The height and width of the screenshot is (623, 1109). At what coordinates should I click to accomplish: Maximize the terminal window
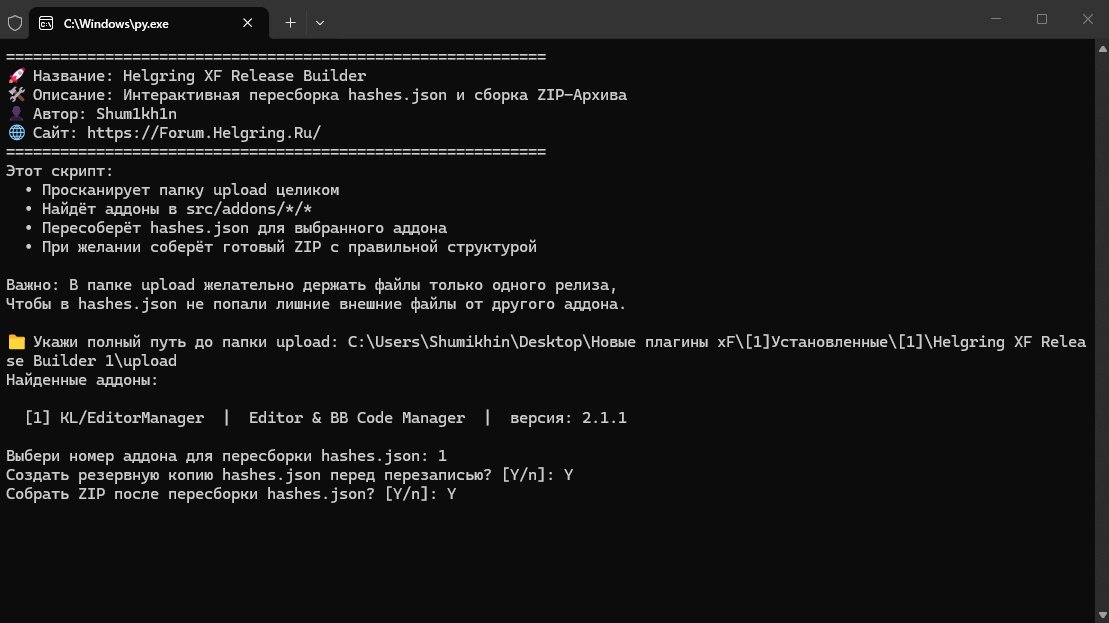coord(1042,19)
